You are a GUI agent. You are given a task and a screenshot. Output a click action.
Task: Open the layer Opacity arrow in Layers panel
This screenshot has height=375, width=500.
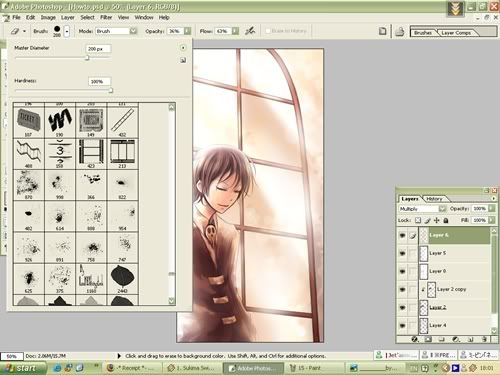[x=492, y=208]
